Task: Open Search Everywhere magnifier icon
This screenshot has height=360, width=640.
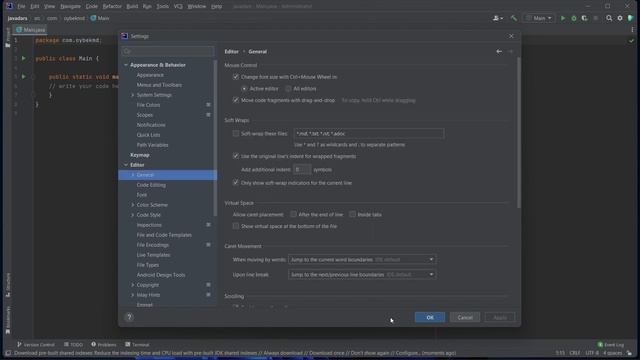Action: [609, 18]
